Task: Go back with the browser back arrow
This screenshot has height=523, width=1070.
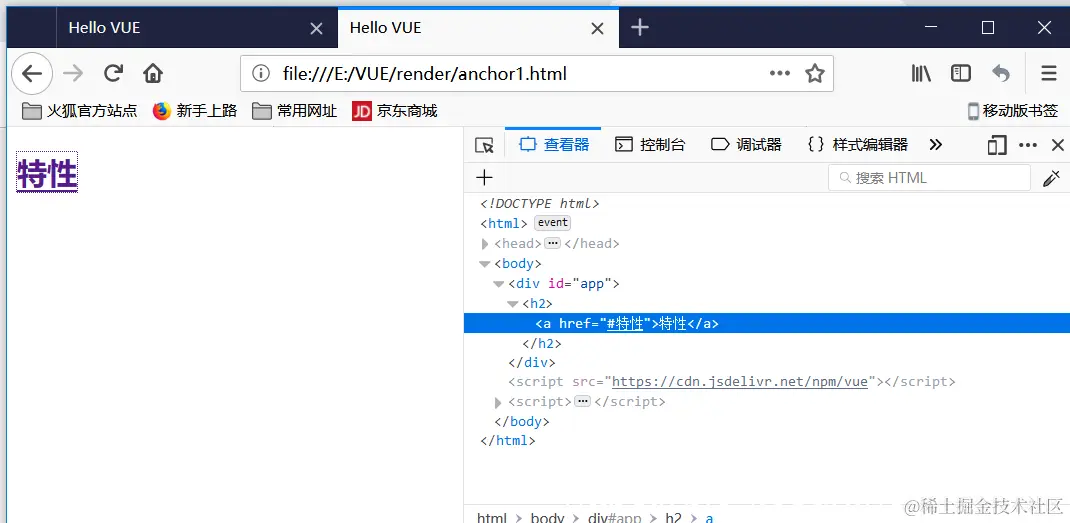Action: 32,73
